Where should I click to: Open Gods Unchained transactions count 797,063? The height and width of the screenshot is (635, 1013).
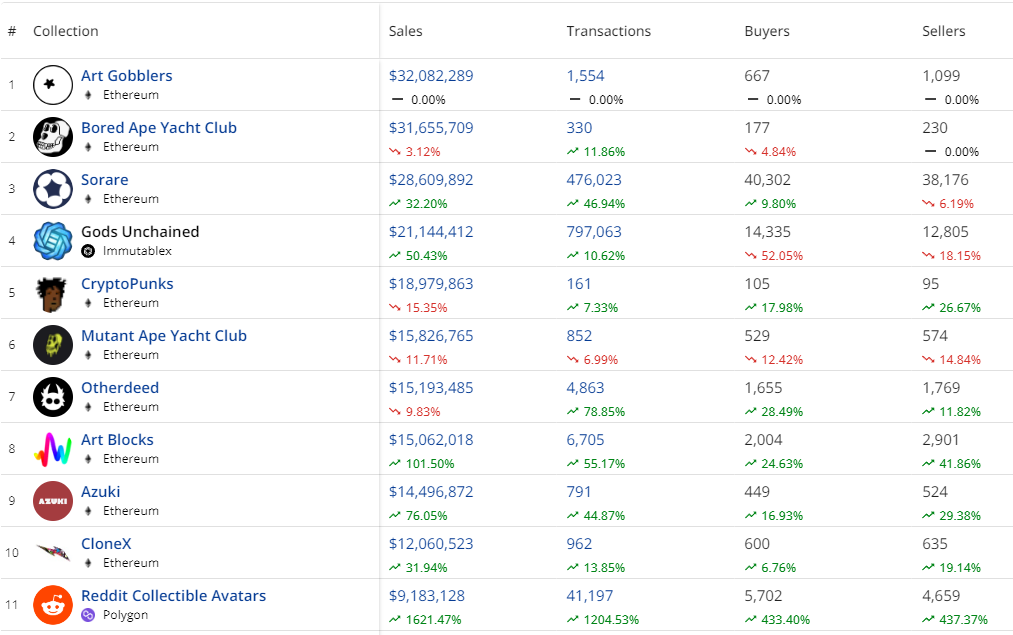point(594,232)
